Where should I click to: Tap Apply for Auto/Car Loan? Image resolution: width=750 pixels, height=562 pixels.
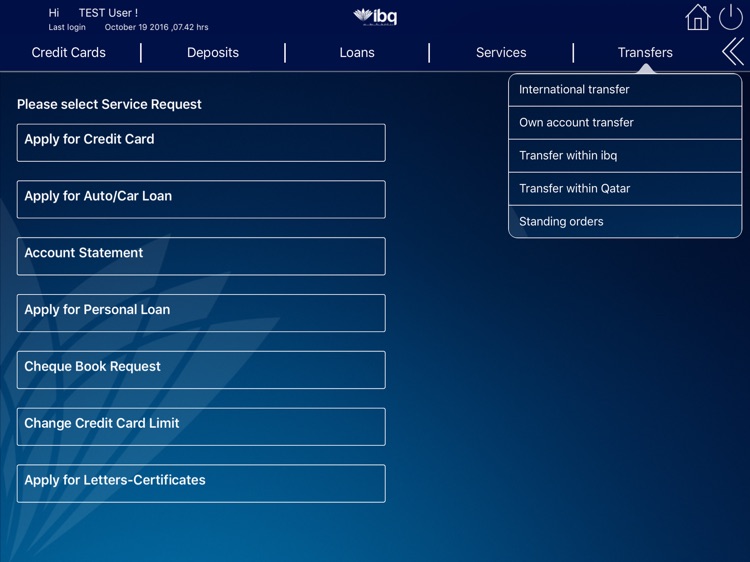click(201, 199)
